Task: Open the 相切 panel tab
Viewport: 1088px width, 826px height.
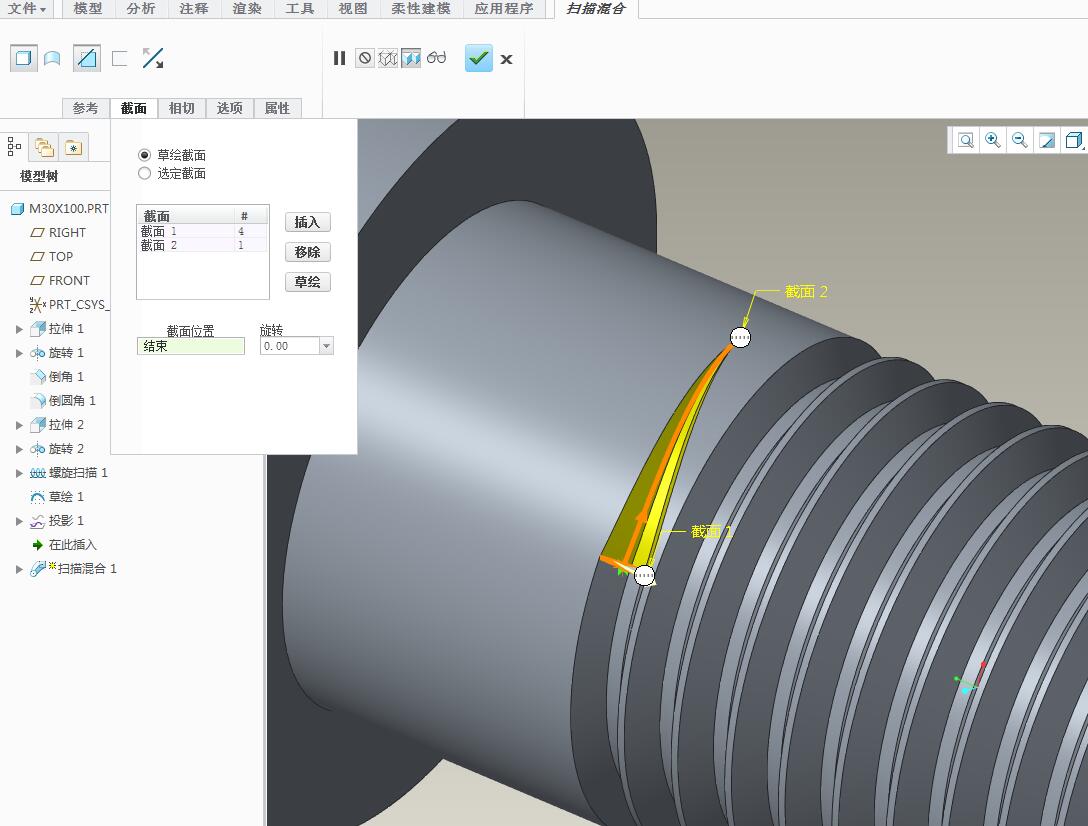Action: click(182, 108)
